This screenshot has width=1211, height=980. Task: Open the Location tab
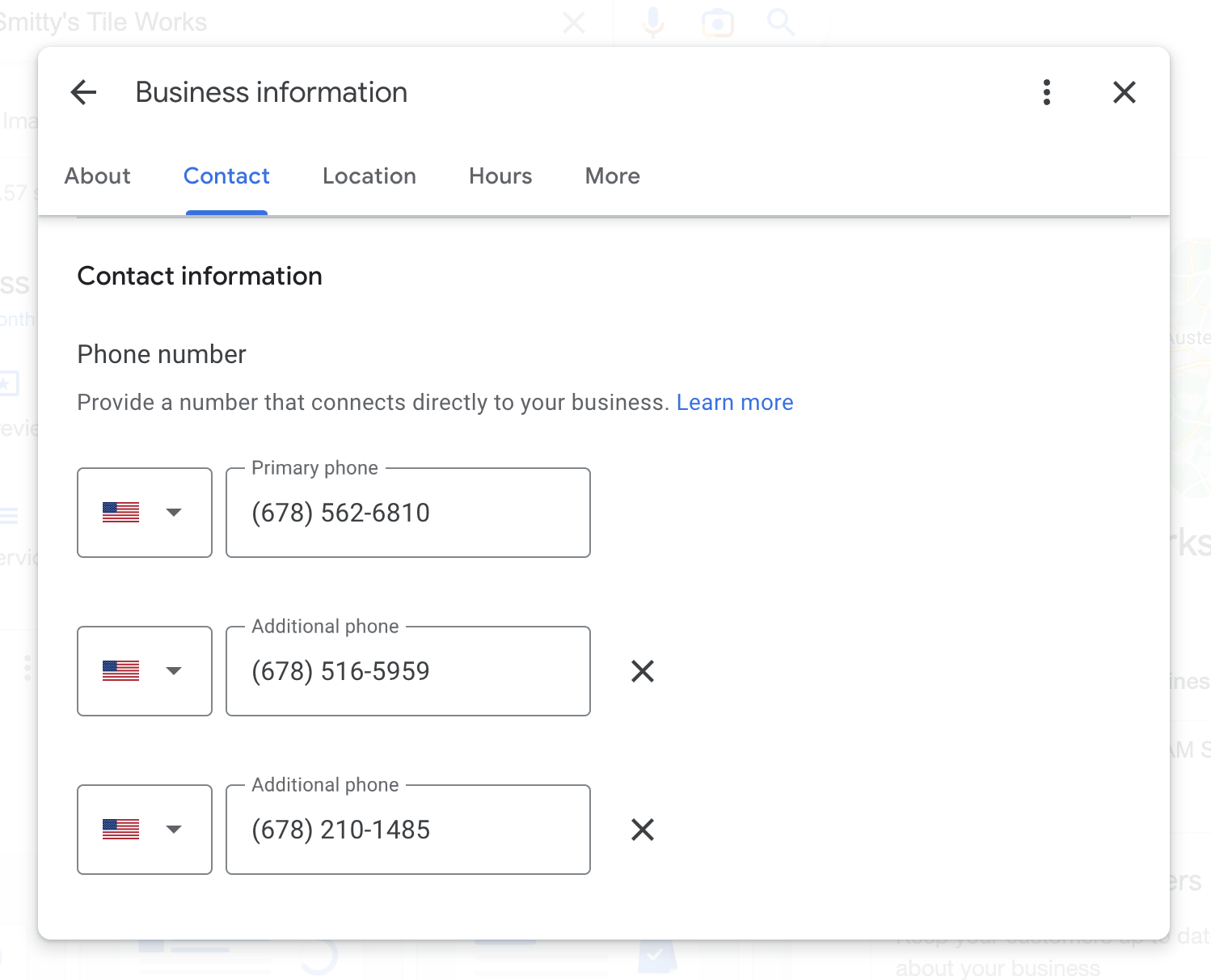369,175
